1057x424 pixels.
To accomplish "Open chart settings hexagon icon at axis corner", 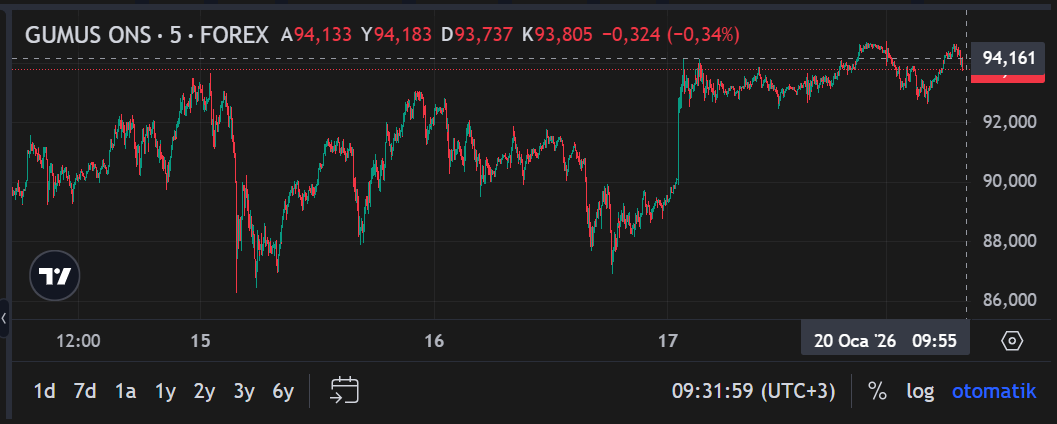I will click(x=1012, y=341).
